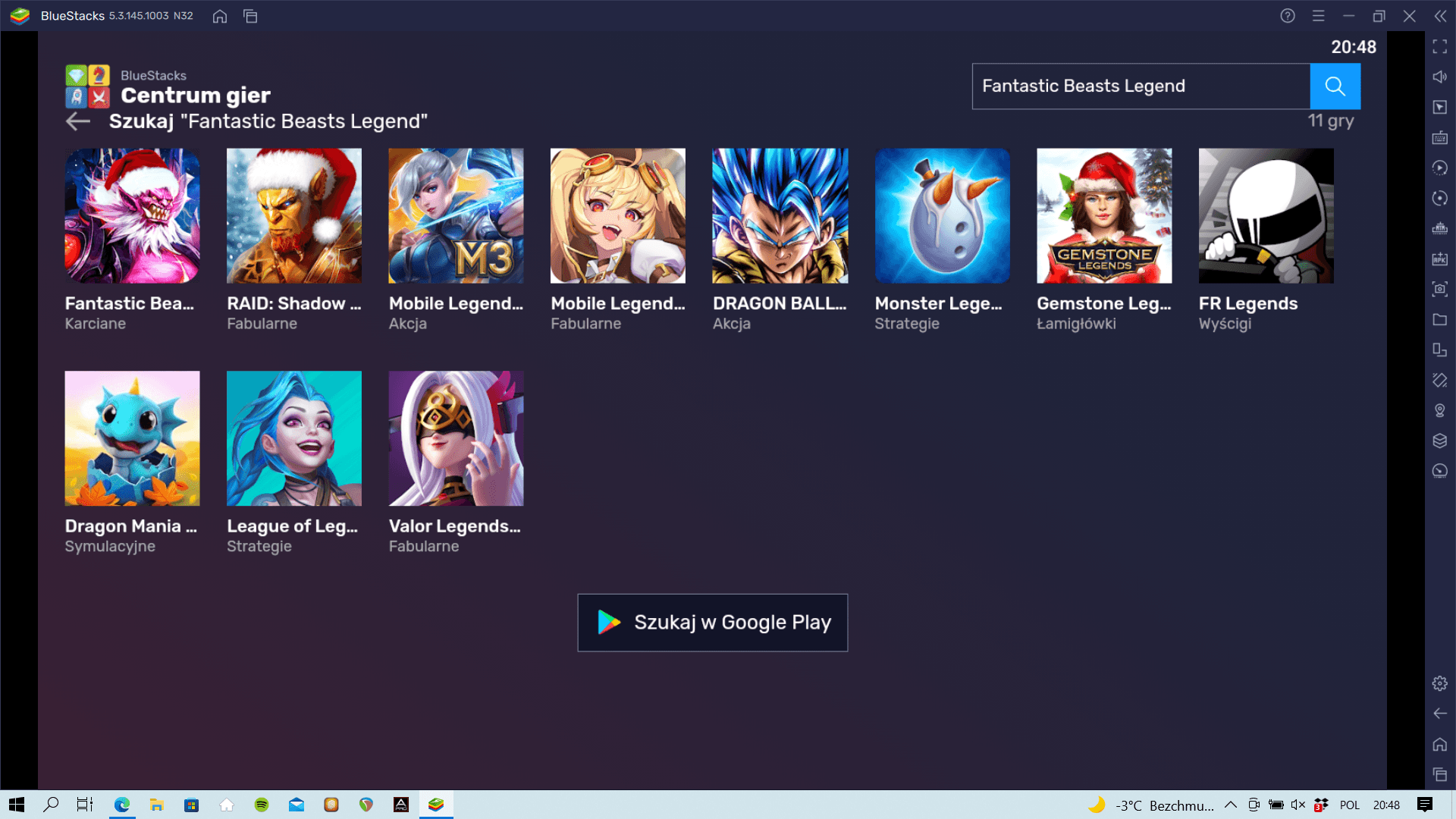
Task: Click the 'Valor Legends...' title text
Action: click(455, 526)
